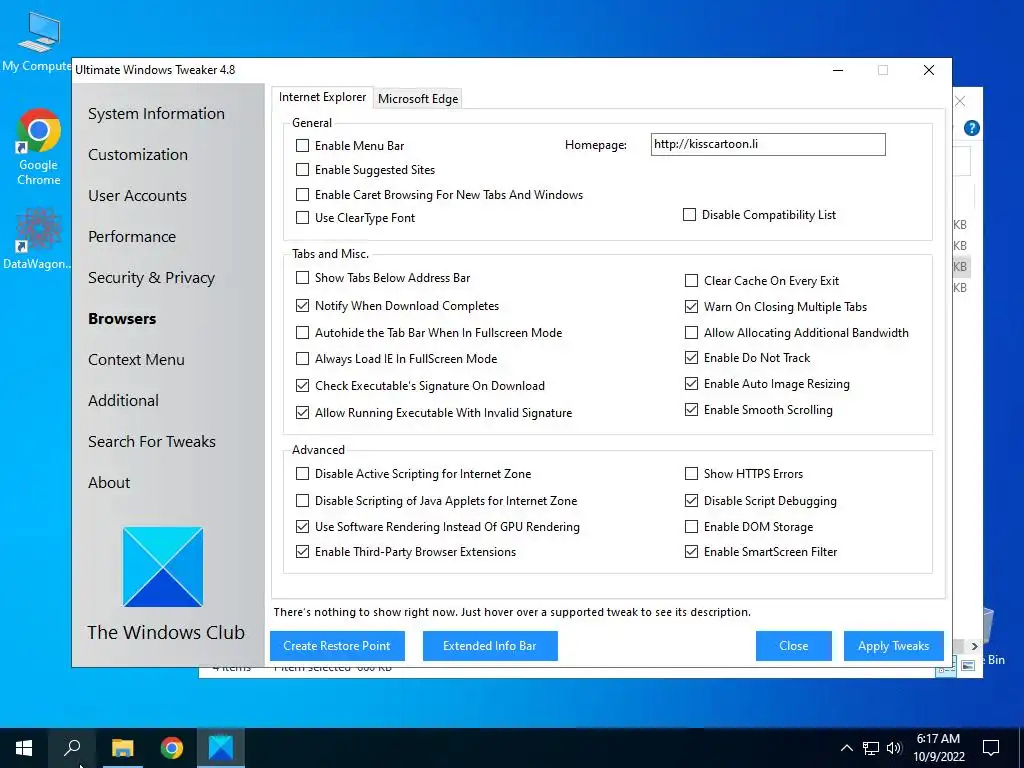Show hidden system tray icons
Viewport: 1024px width, 768px height.
(x=846, y=748)
